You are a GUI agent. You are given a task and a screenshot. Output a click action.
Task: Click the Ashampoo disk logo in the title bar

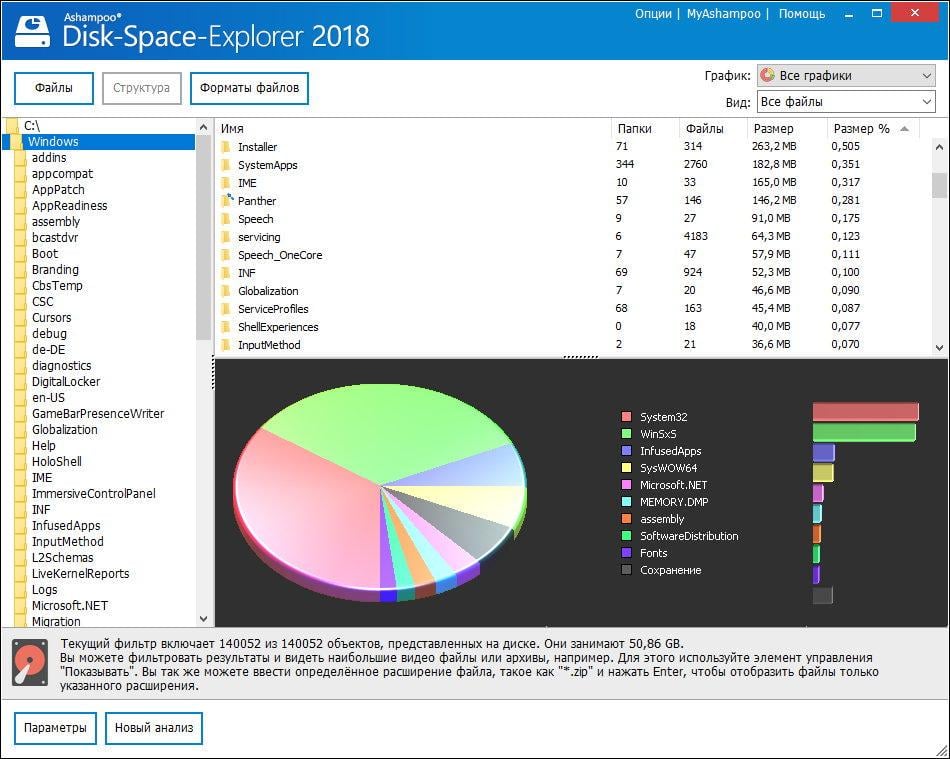[x=33, y=31]
